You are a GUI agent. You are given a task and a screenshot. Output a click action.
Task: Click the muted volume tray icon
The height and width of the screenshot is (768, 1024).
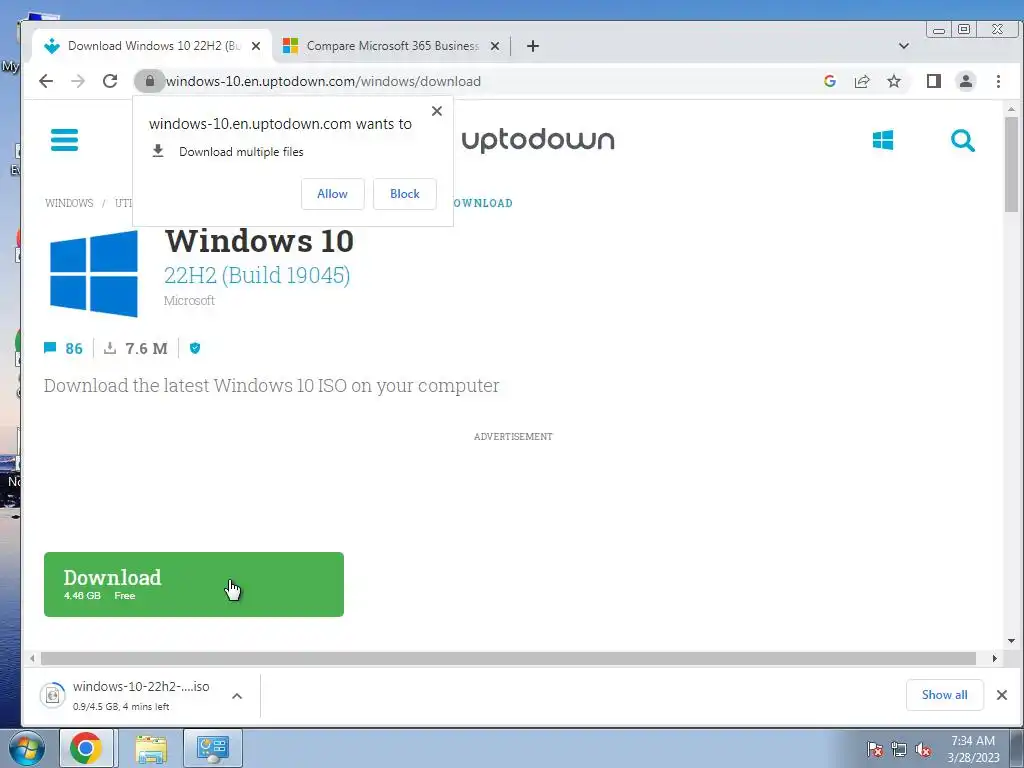[923, 749]
